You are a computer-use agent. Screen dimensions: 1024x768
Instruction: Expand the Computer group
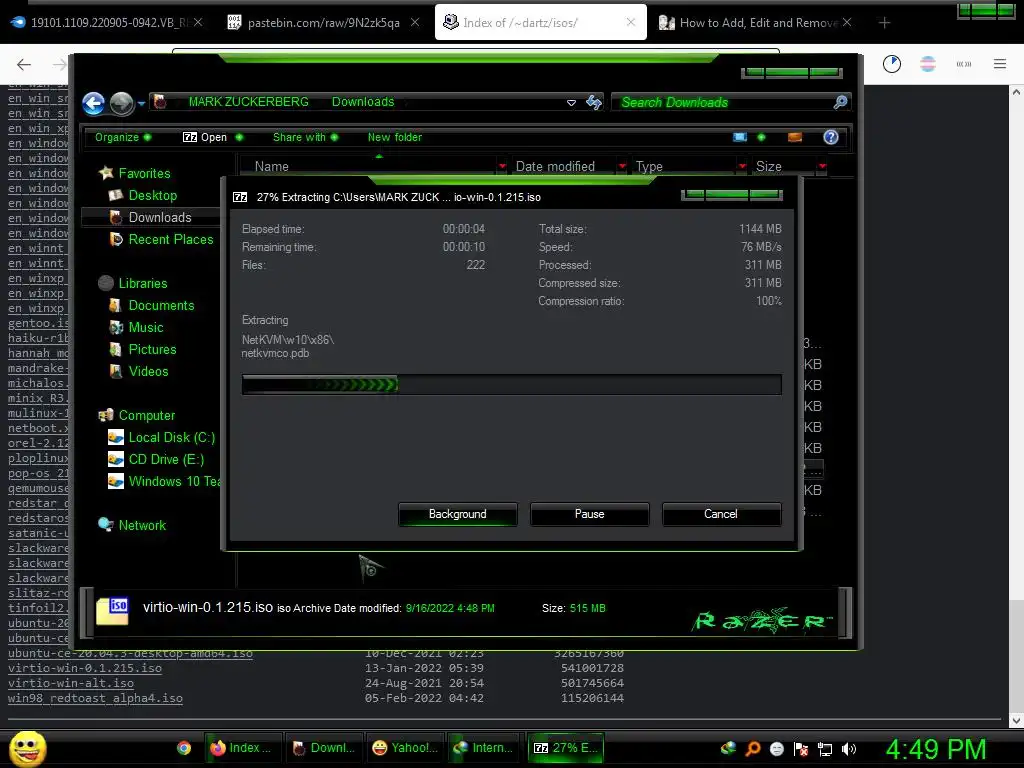[146, 416]
